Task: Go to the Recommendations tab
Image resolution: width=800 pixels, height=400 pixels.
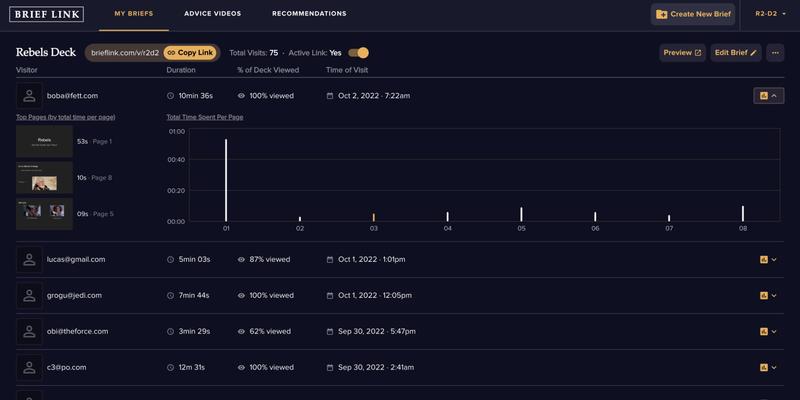Action: click(309, 14)
